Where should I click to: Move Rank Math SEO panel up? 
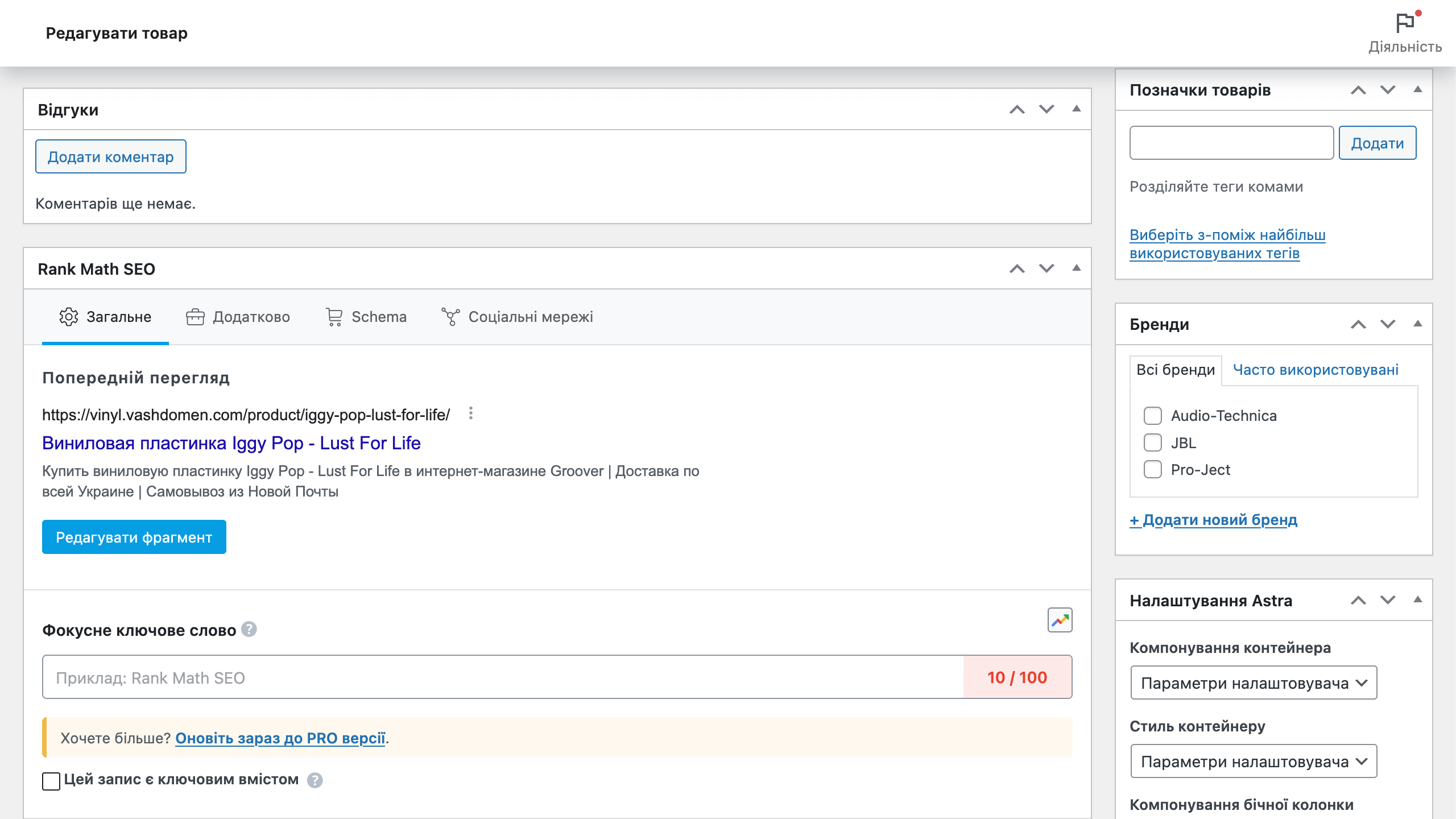click(x=1017, y=268)
